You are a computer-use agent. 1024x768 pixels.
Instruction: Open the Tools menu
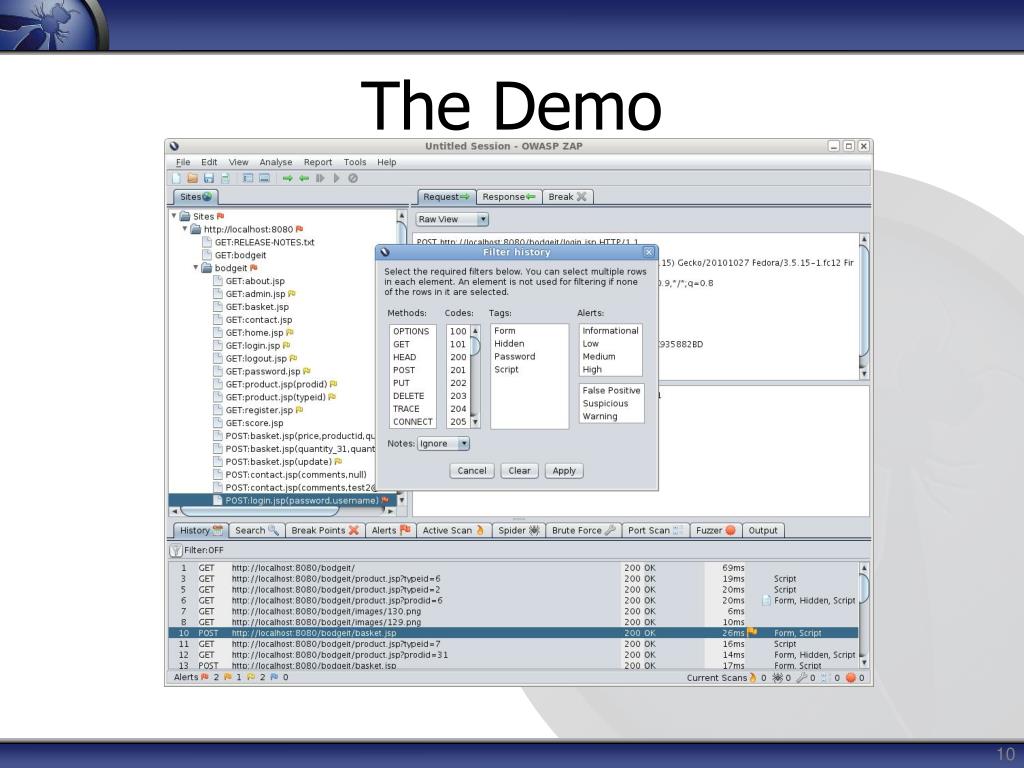(x=355, y=162)
